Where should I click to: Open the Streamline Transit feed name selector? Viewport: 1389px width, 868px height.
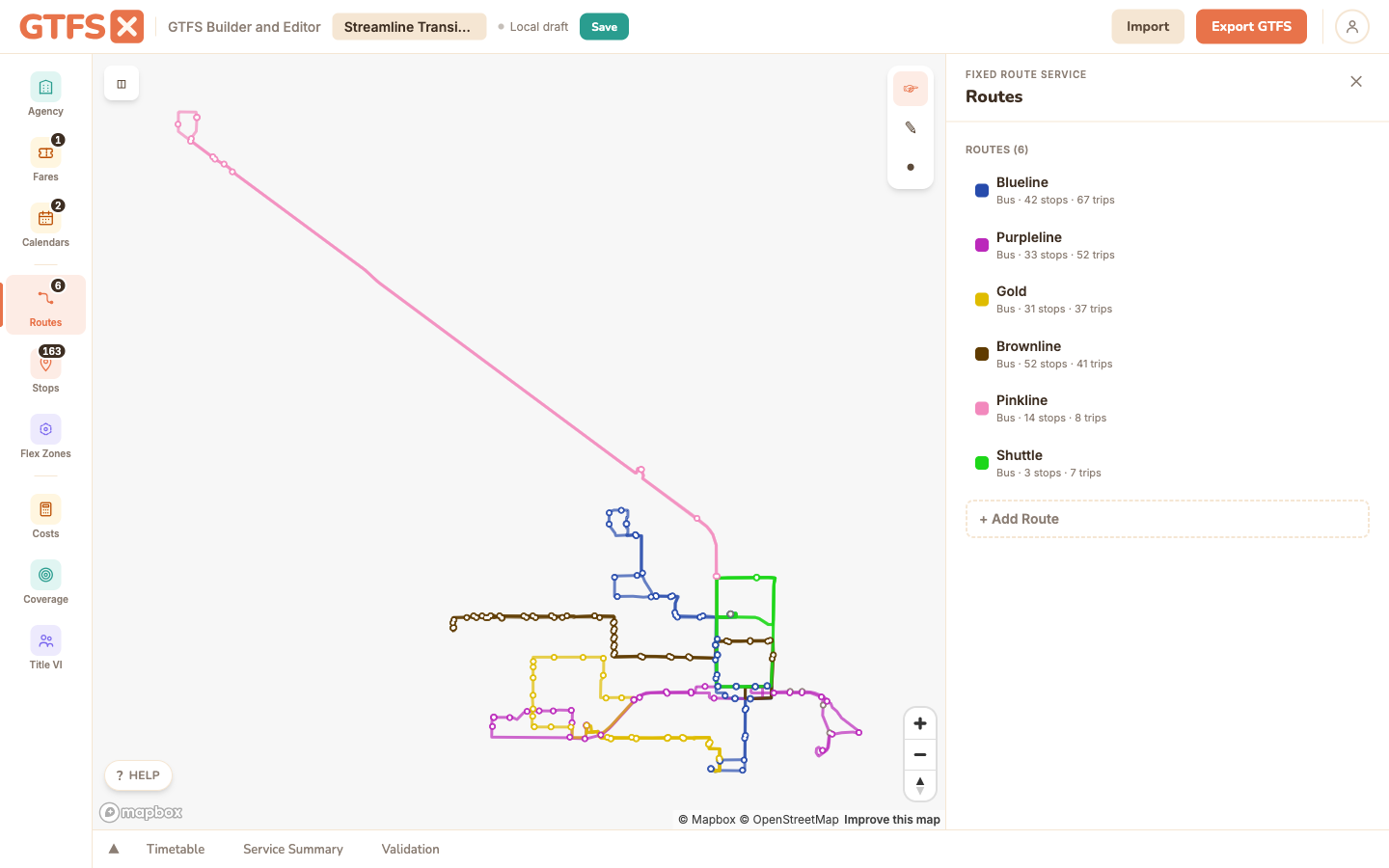[x=409, y=27]
